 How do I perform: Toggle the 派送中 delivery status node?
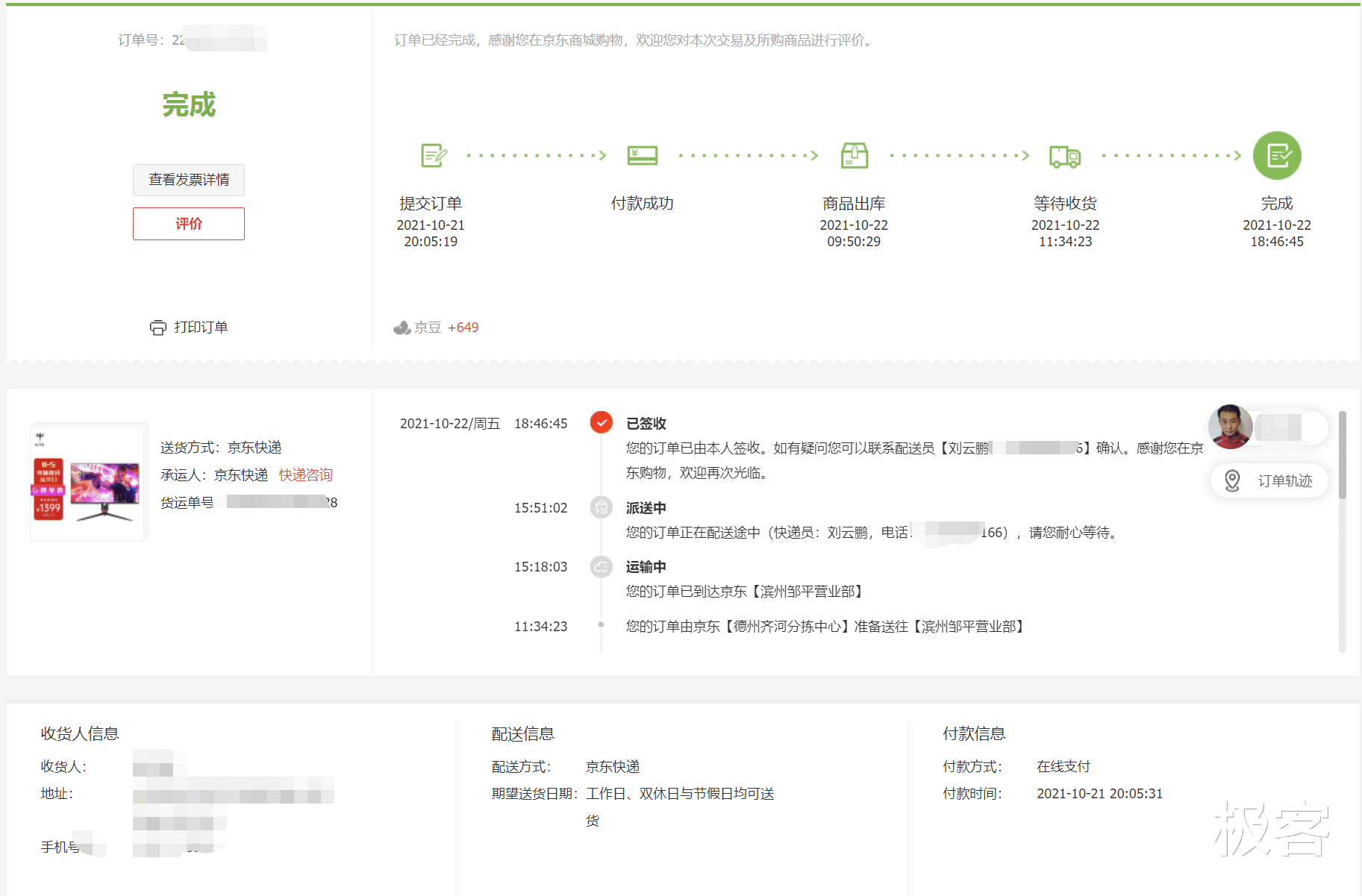(x=601, y=507)
